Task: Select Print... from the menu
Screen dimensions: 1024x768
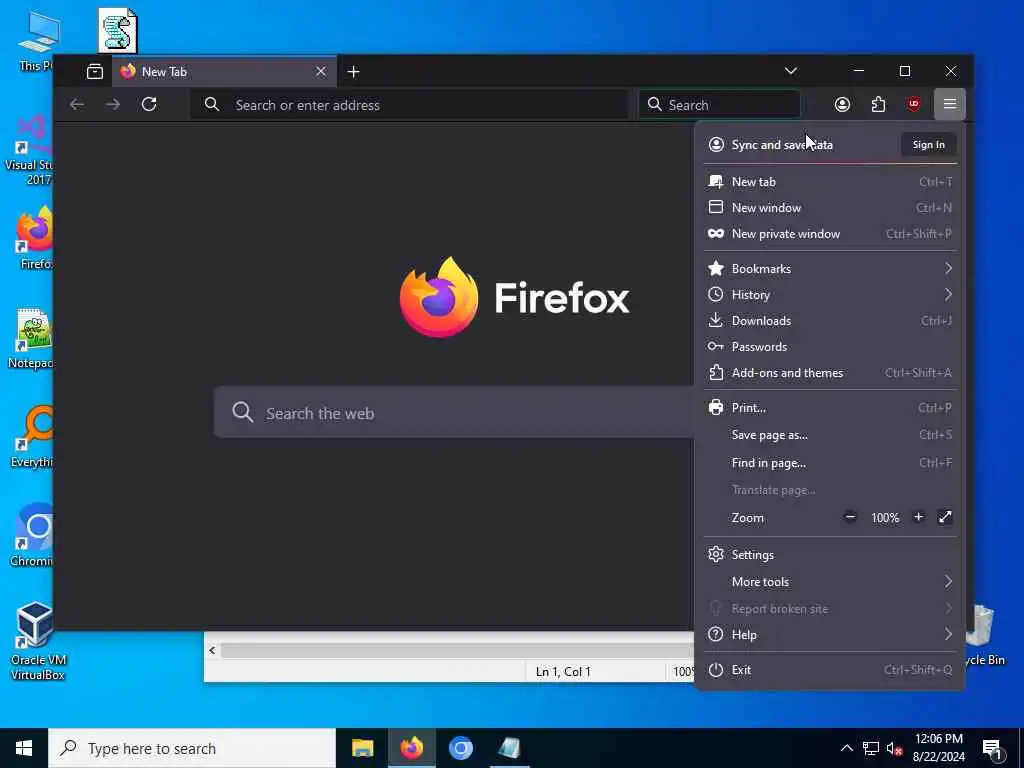Action: tap(830, 408)
